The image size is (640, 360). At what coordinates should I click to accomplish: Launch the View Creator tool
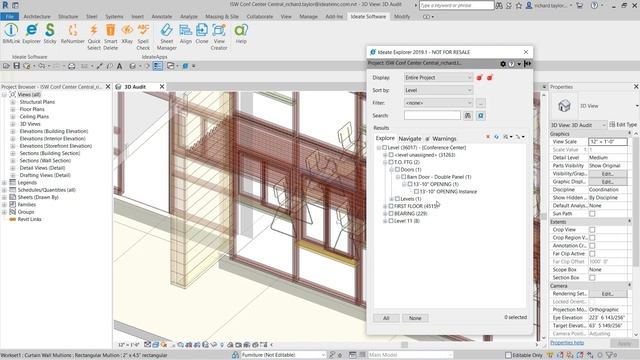point(219,37)
